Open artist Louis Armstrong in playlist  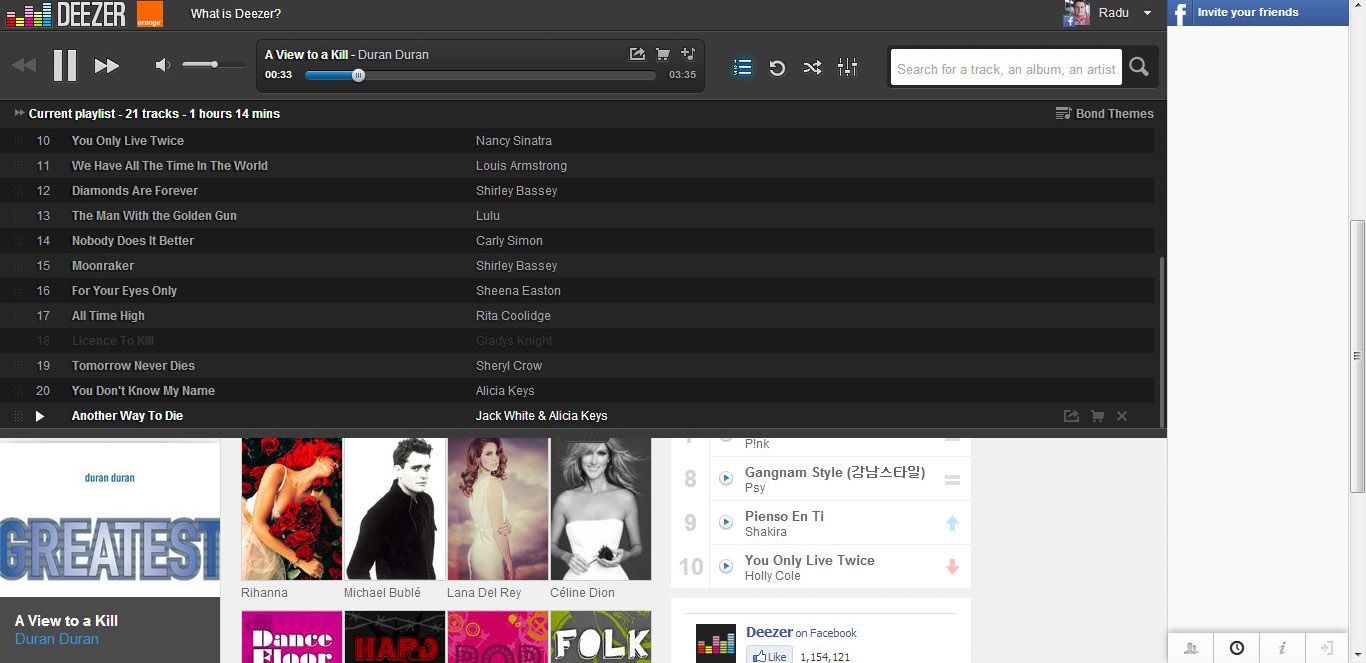pyautogui.click(x=521, y=166)
